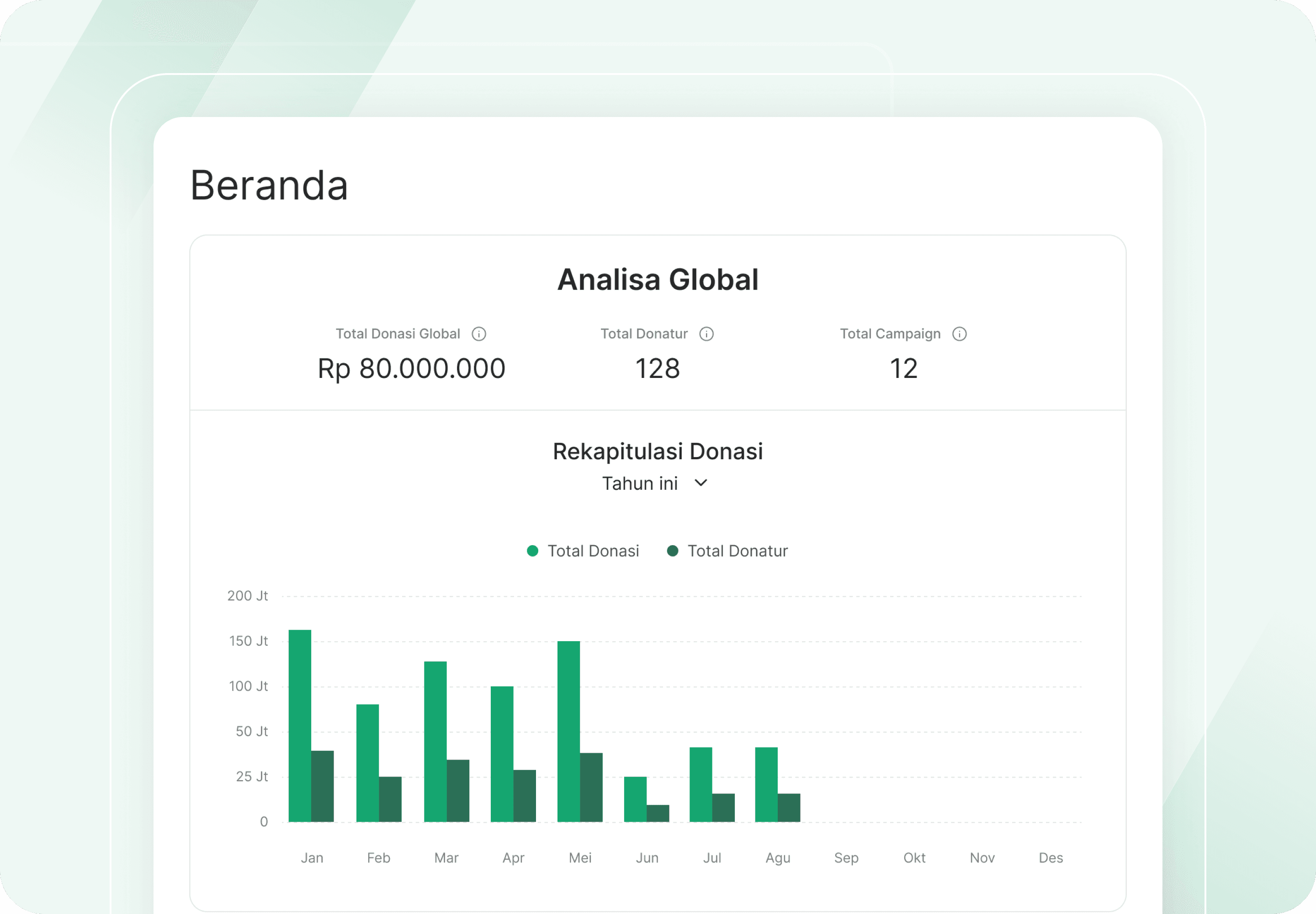Open the Tahun ini period dropdown
This screenshot has width=1316, height=914.
pyautogui.click(x=640, y=484)
